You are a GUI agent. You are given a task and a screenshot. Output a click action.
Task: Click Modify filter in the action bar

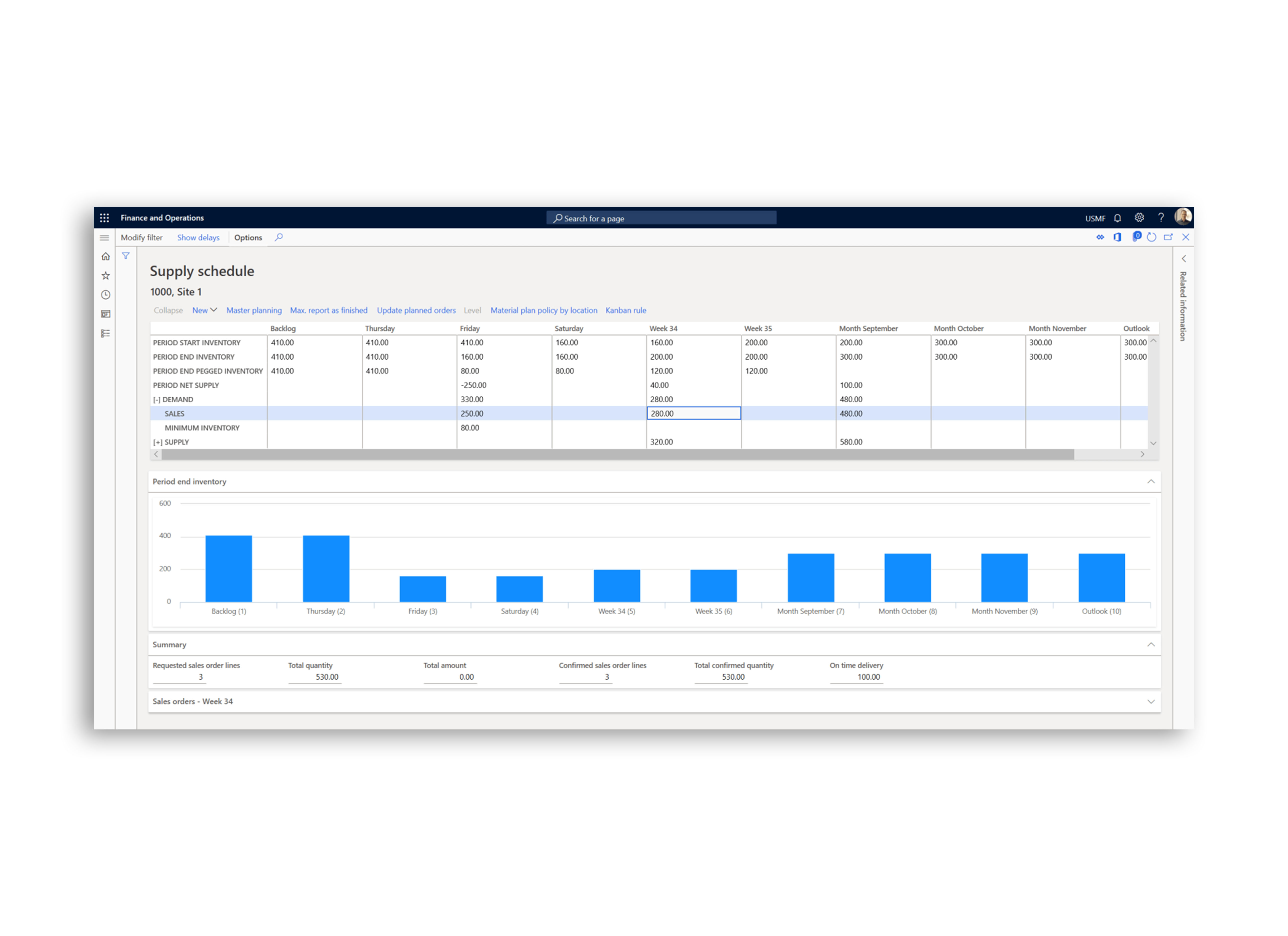tap(142, 237)
